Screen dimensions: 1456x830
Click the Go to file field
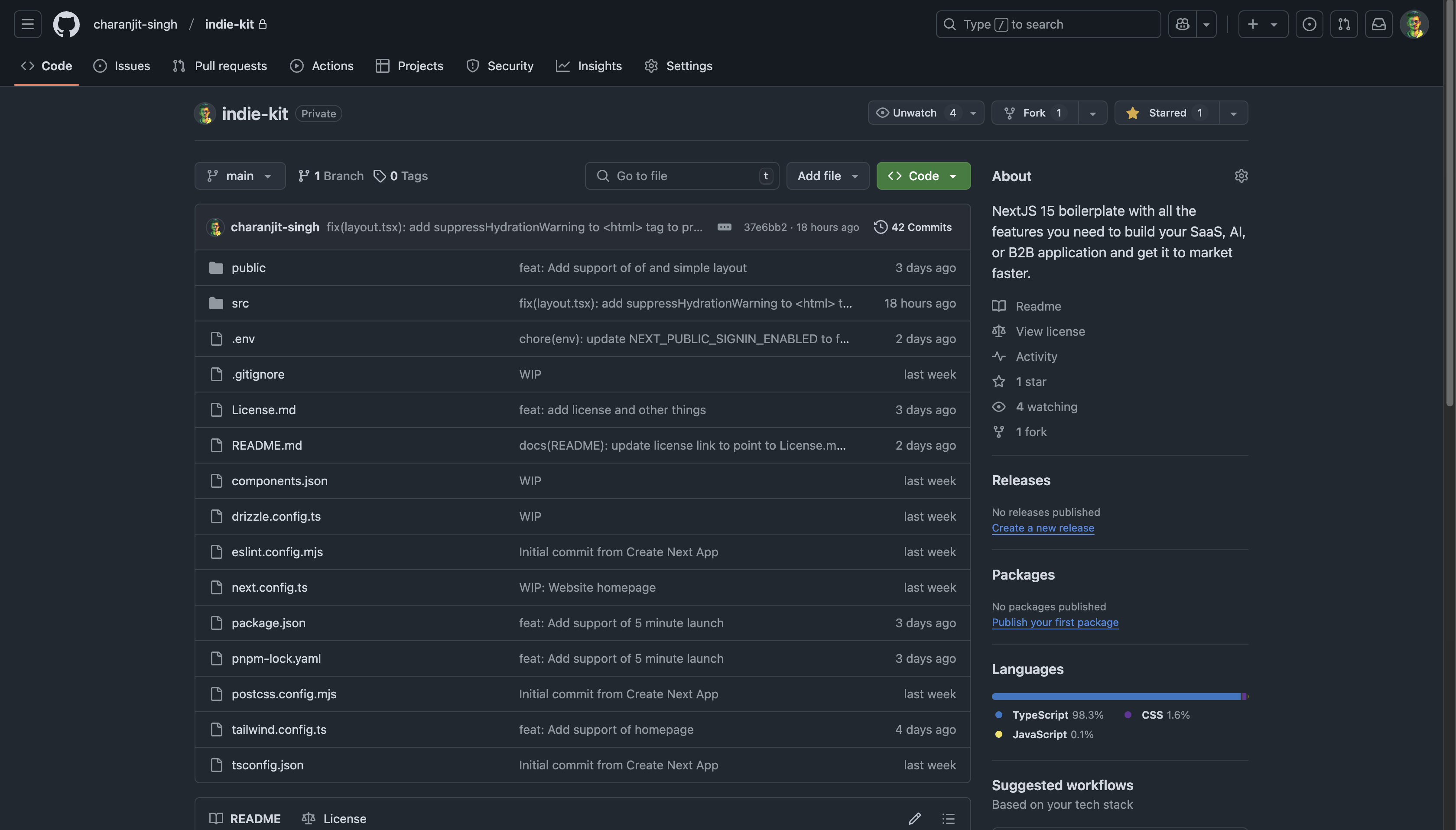pos(681,176)
